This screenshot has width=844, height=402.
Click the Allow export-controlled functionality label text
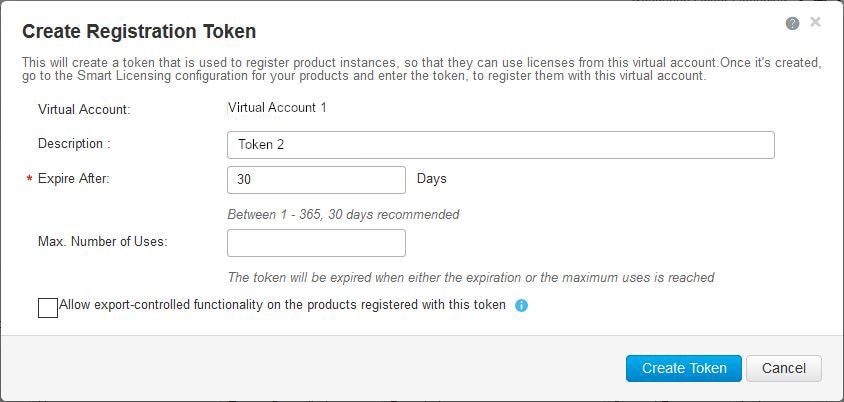pyautogui.click(x=282, y=305)
